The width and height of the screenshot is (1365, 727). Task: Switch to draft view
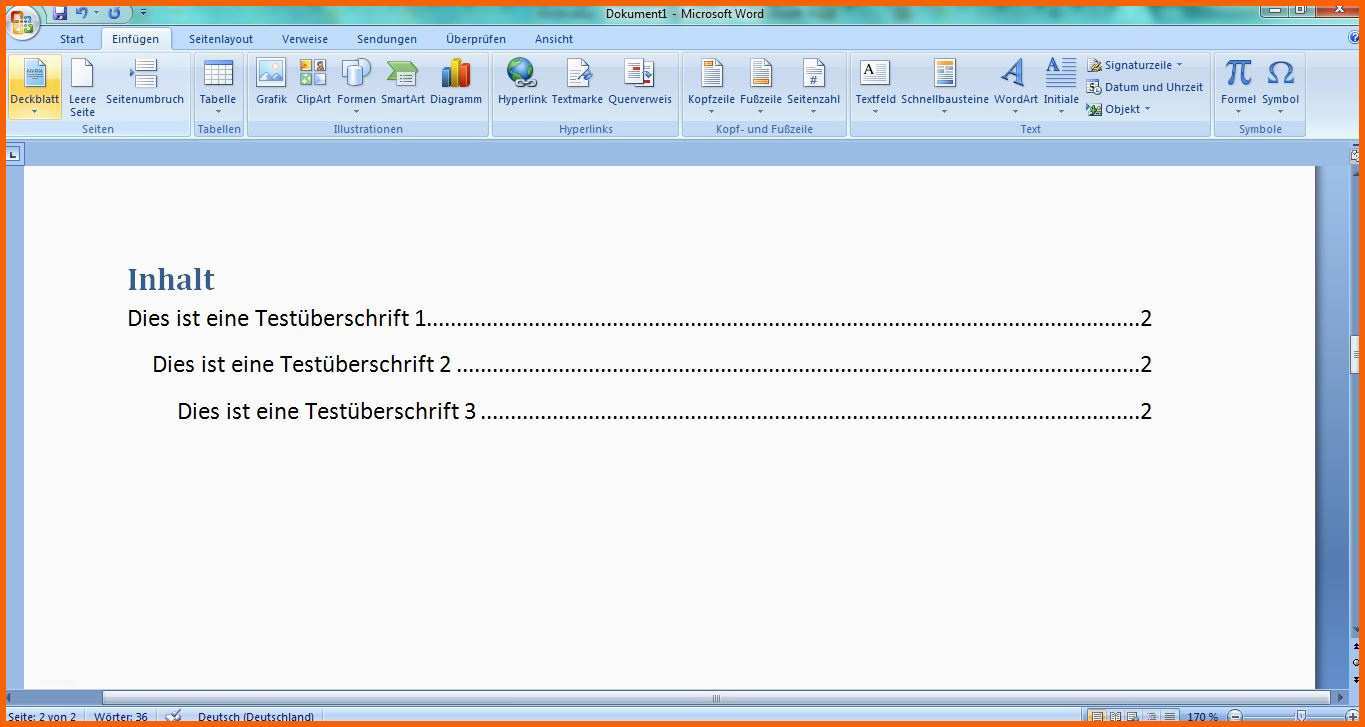[1169, 716]
